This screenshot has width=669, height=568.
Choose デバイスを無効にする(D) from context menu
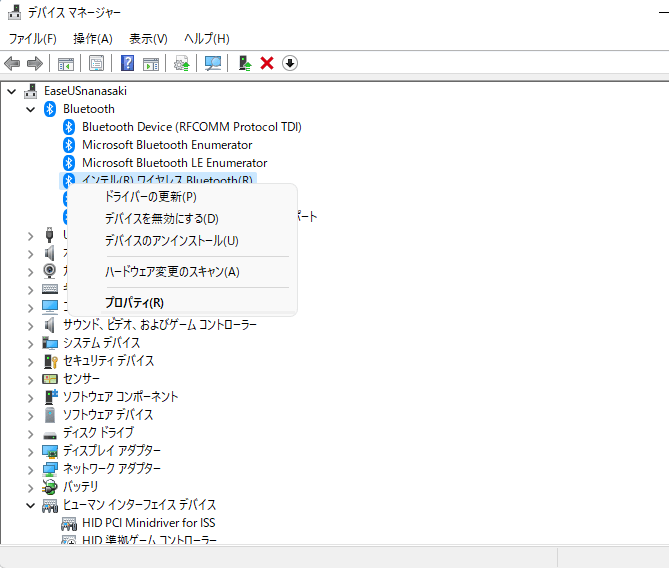[162, 218]
